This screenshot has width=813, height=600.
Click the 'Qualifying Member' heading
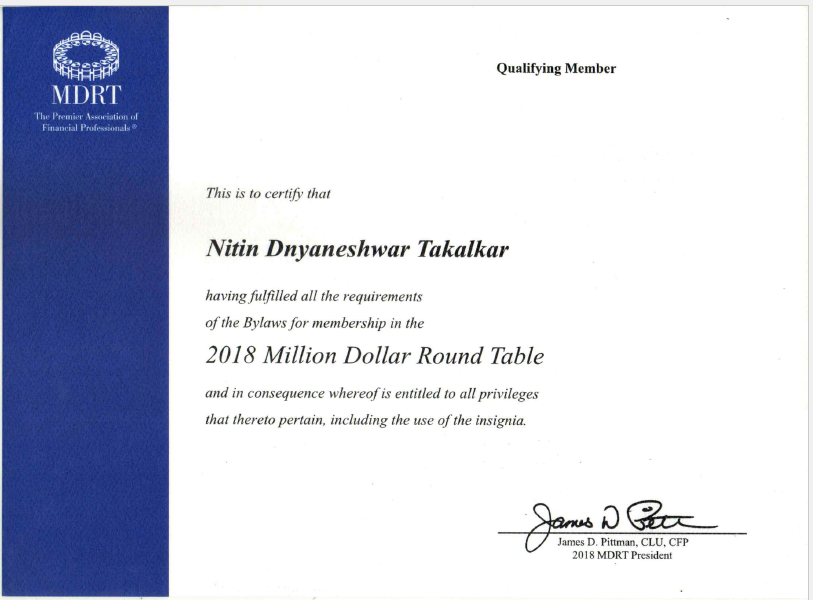(556, 69)
